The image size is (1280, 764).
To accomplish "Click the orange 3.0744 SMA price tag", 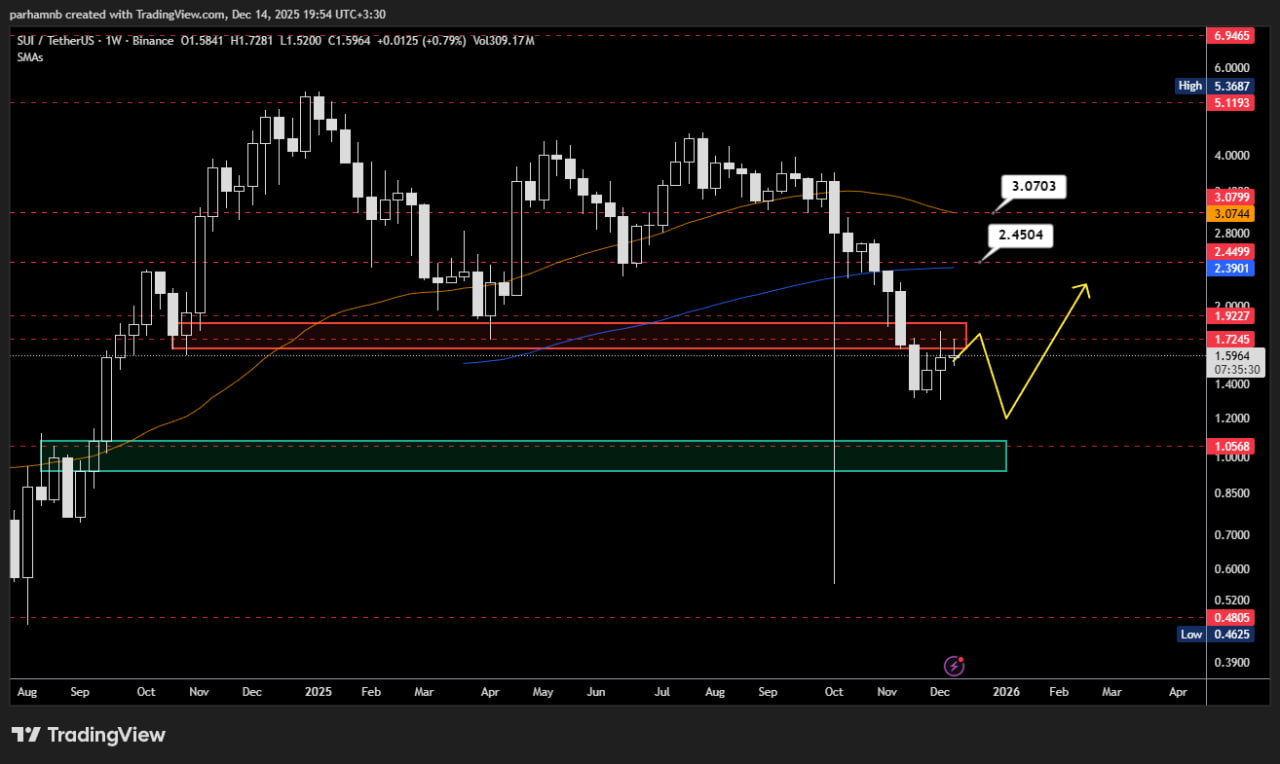I will [x=1231, y=214].
